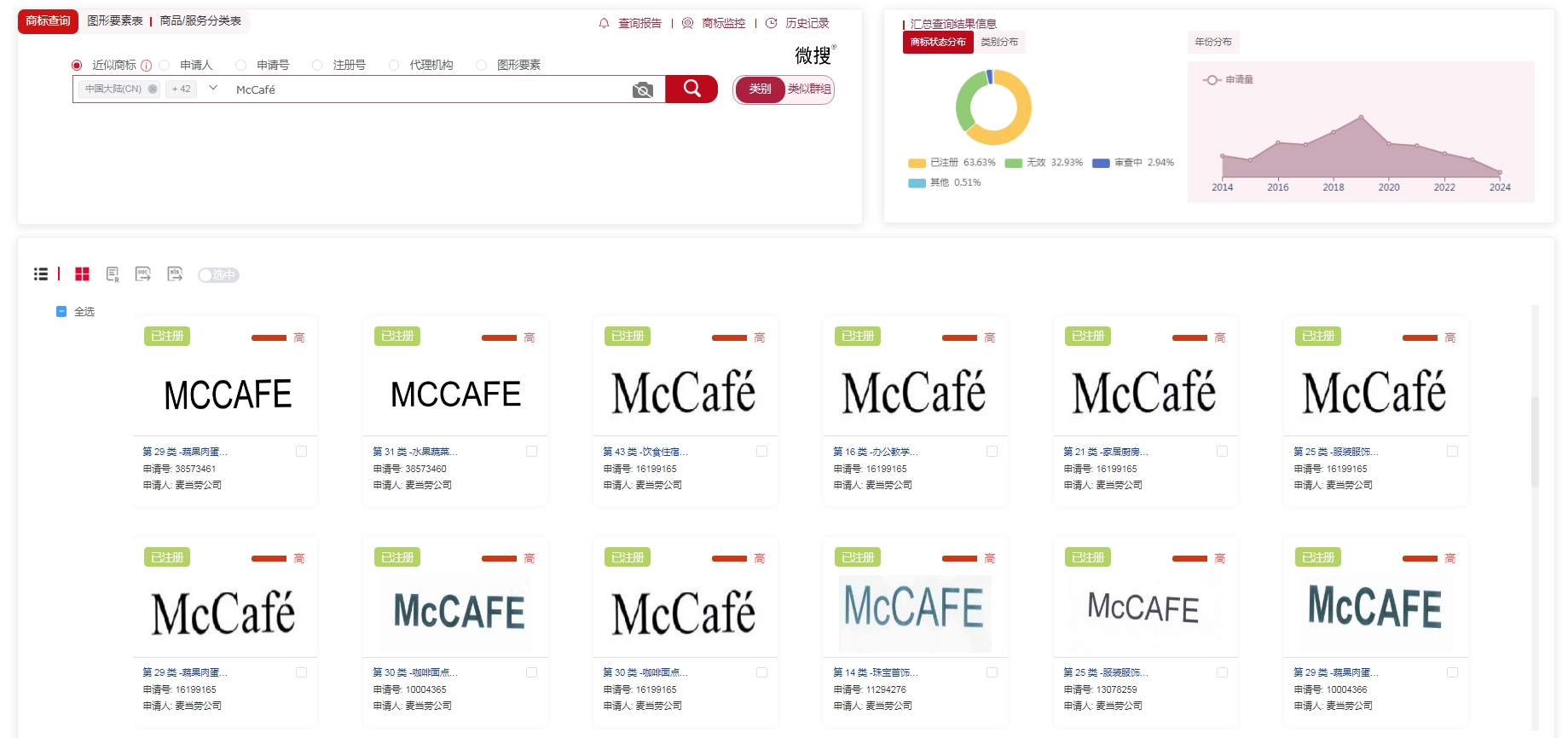
Task: Open image search via camera icon
Action: (x=642, y=90)
